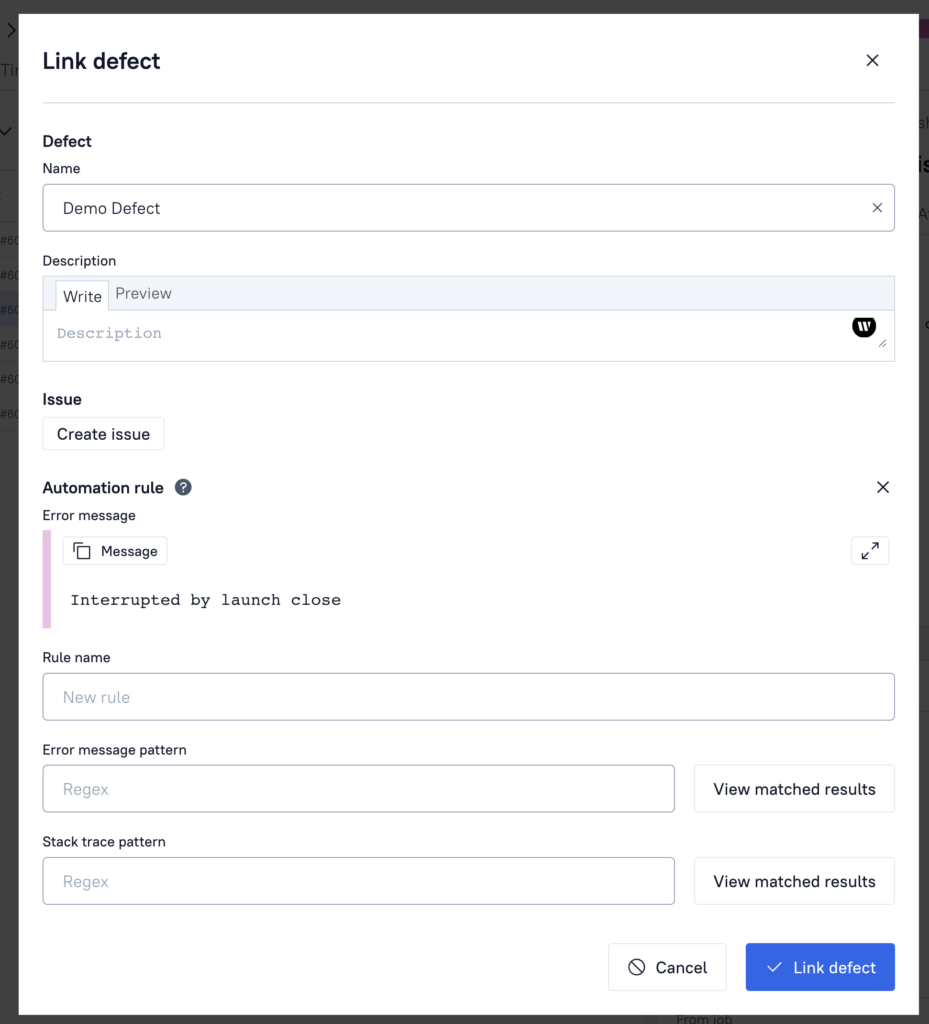Open the Automation rule help icon

point(183,488)
